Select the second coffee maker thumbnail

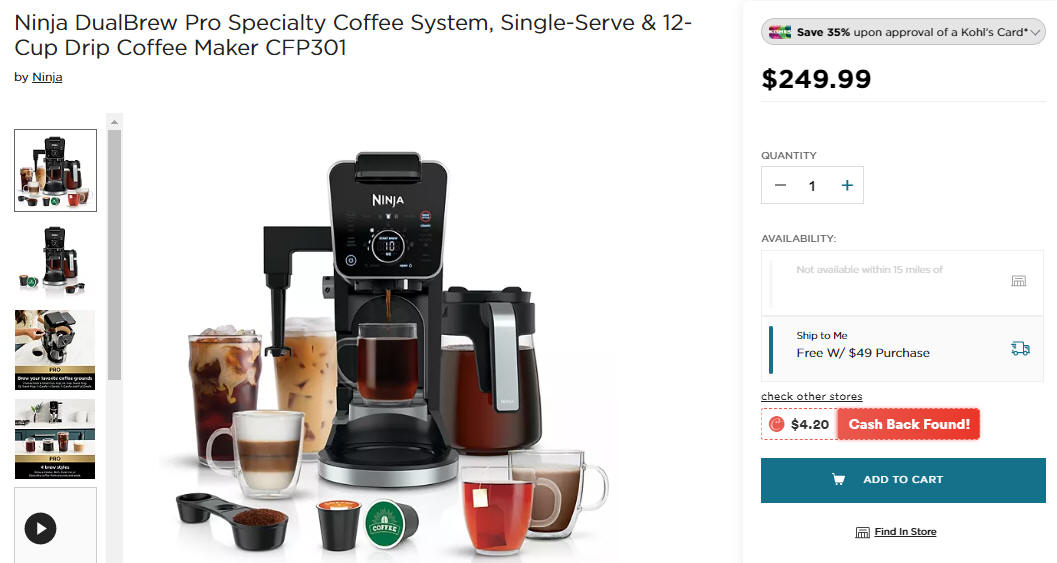coord(55,260)
